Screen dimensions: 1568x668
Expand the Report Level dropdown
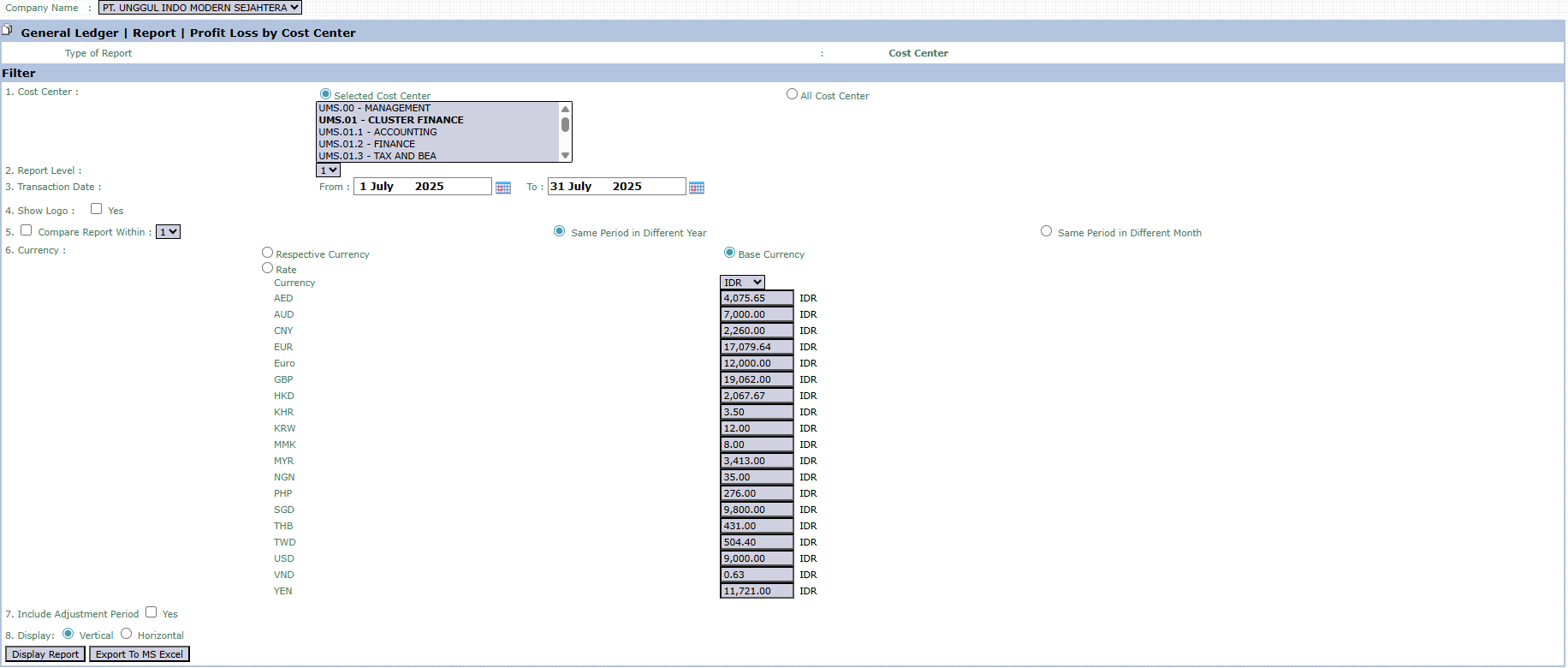(328, 170)
